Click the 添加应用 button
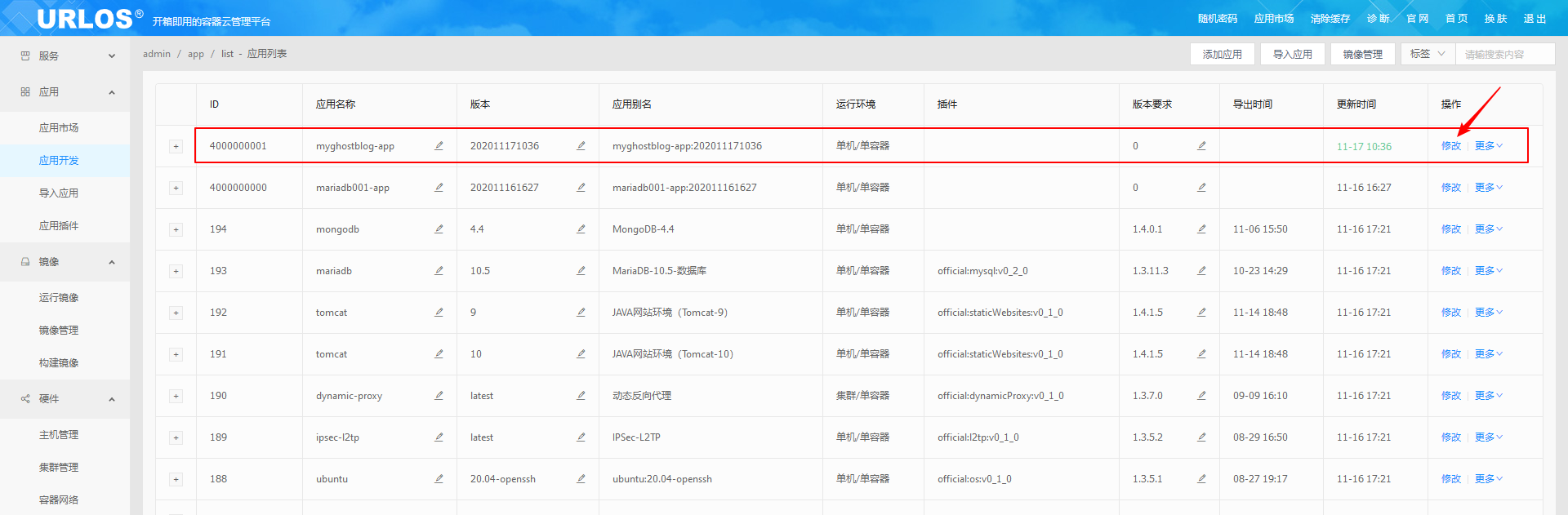The image size is (1568, 515). pos(1222,54)
